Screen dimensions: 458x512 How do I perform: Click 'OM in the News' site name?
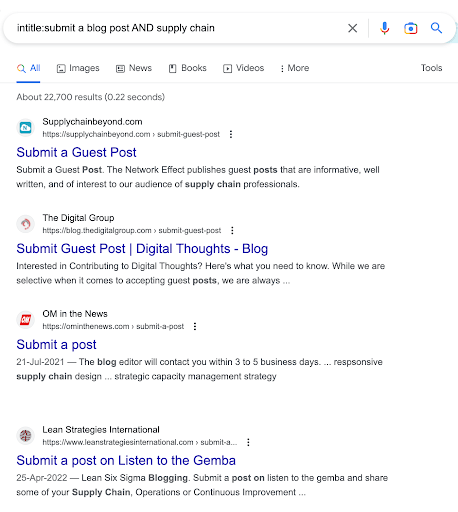pyautogui.click(x=75, y=314)
